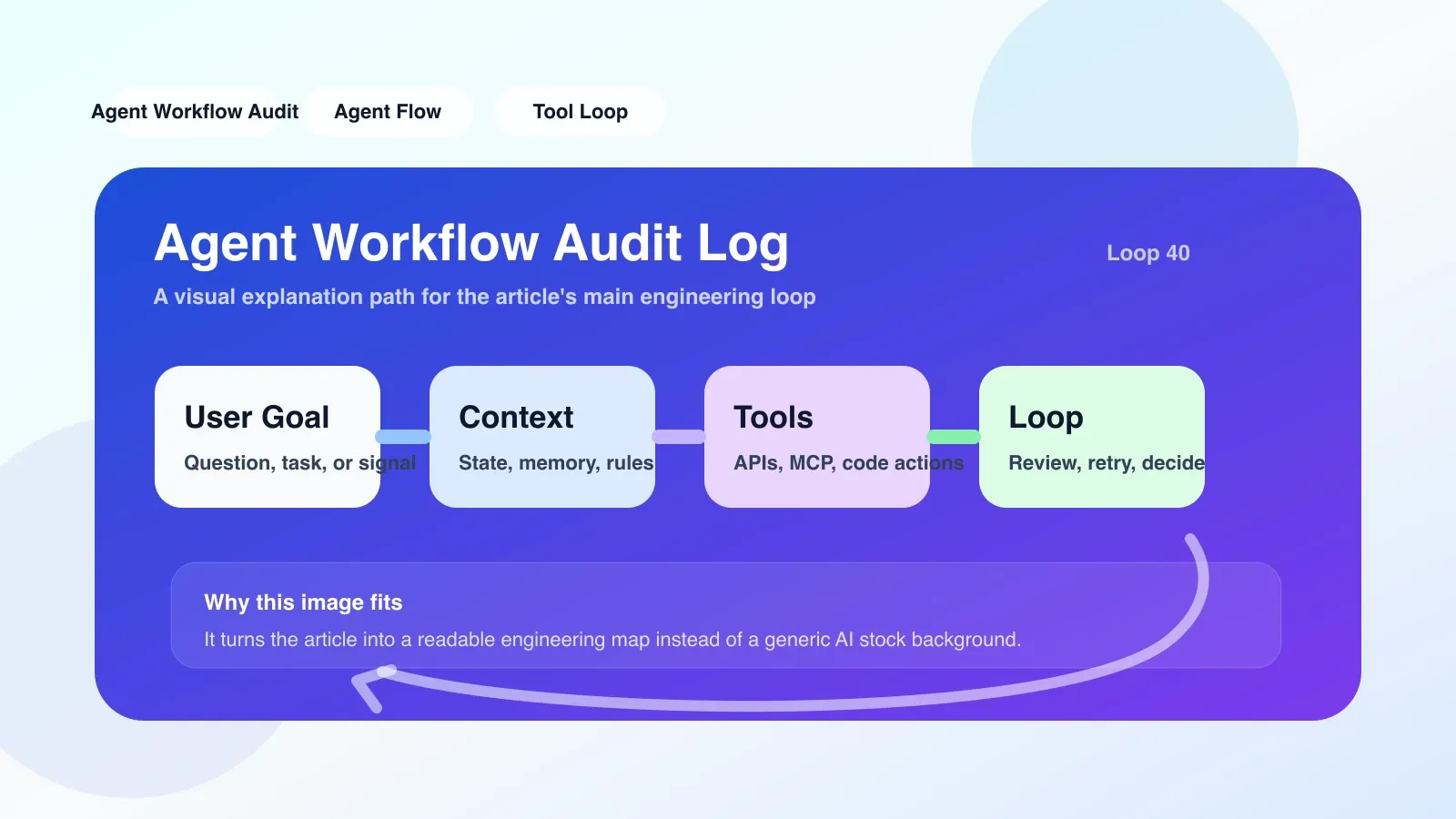Select the User Goal card

[x=268, y=437]
